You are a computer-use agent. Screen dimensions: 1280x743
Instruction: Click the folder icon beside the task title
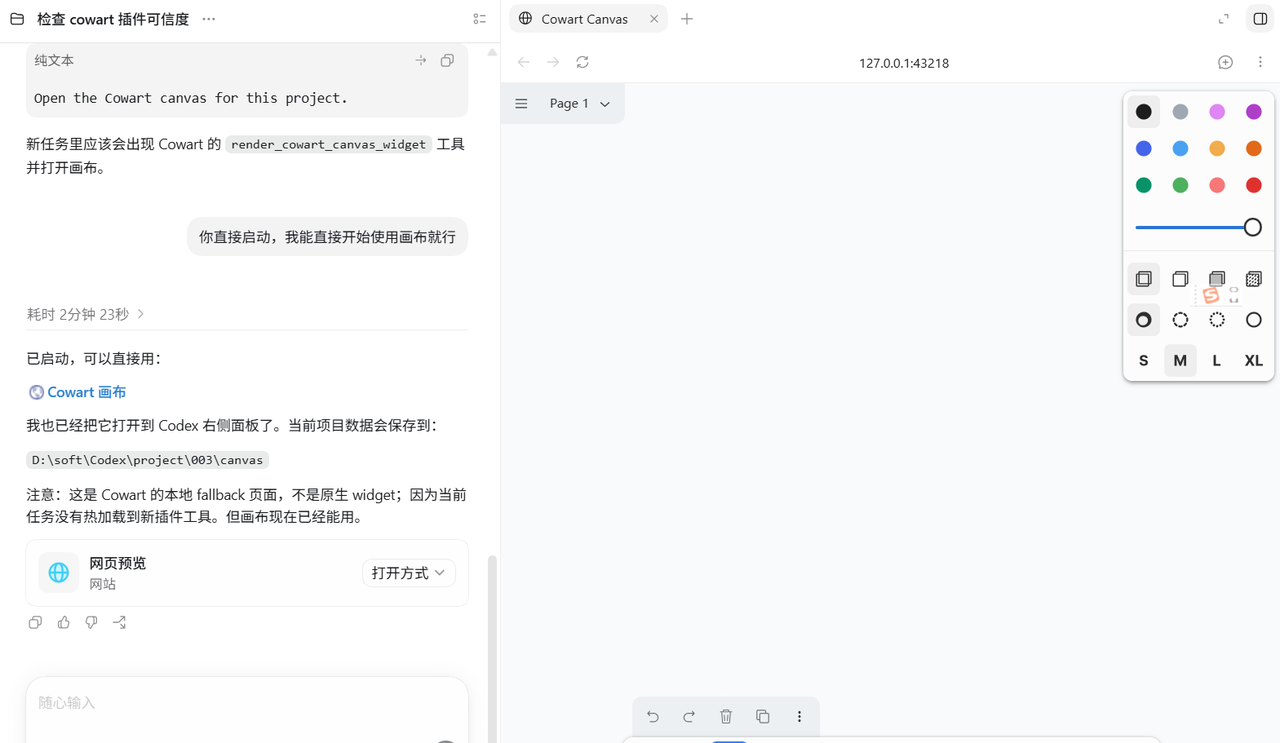(x=17, y=19)
